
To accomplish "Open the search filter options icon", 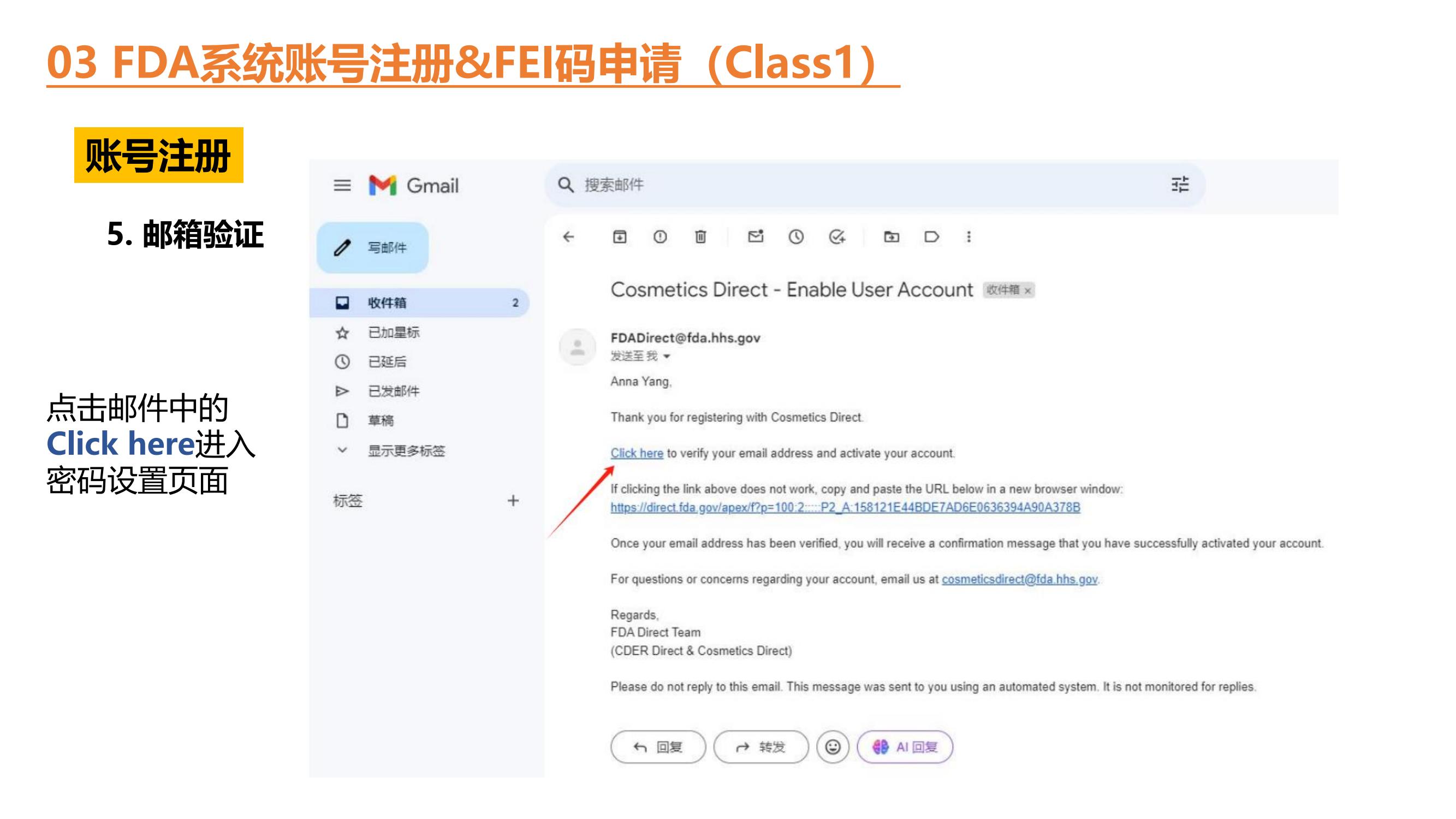I will (1180, 185).
